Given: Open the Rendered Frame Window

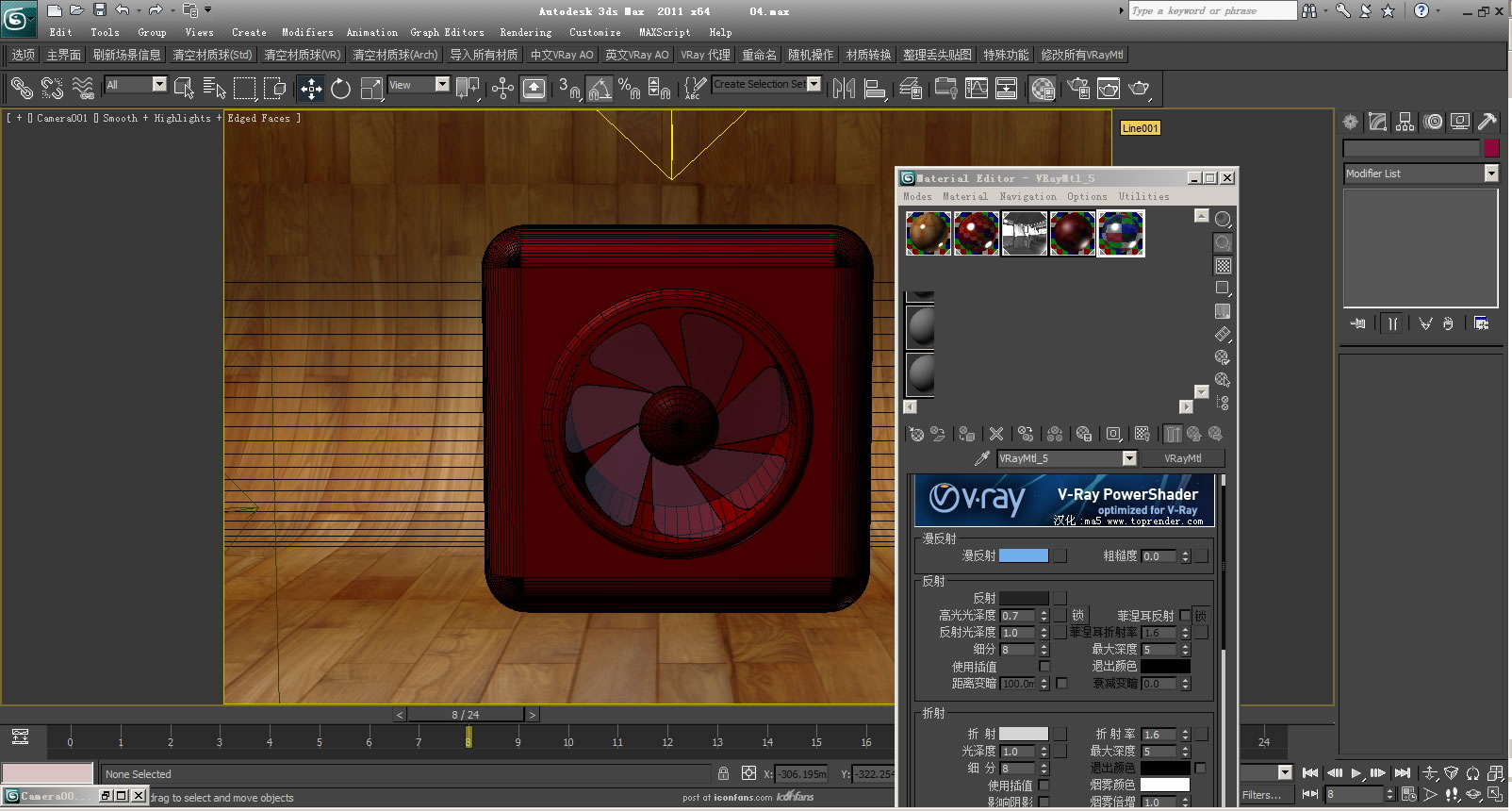Looking at the screenshot, I should pyautogui.click(x=1109, y=89).
